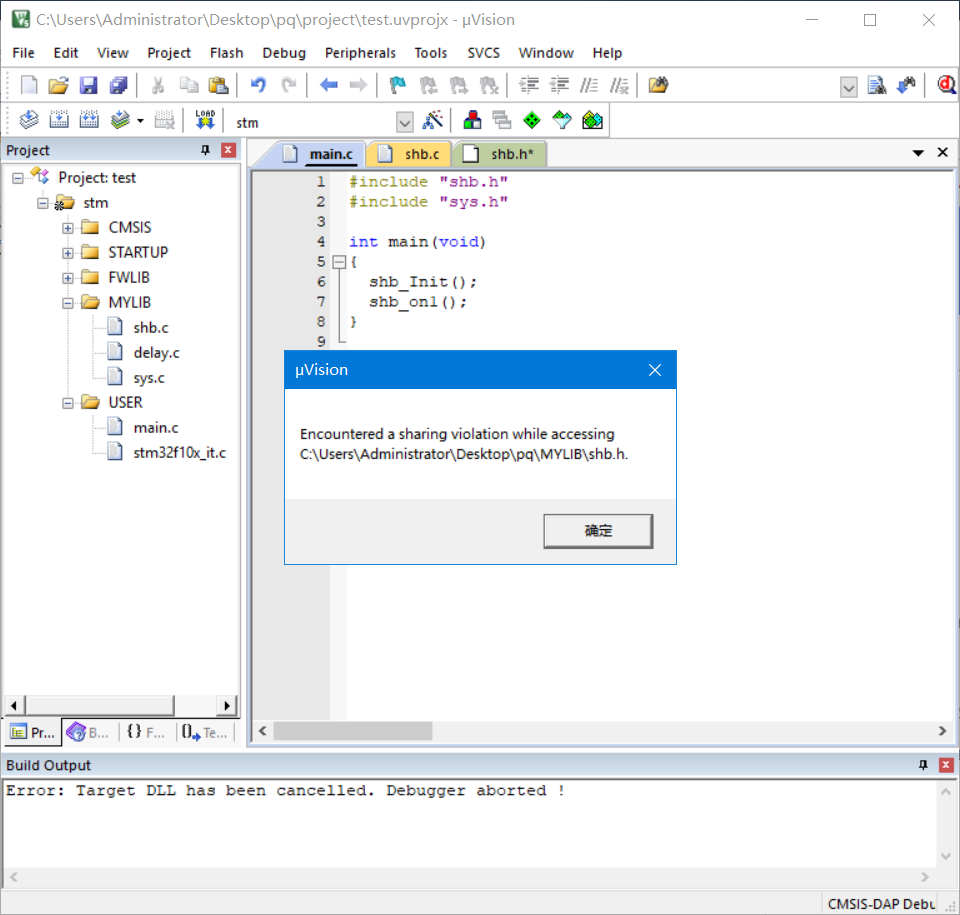
Task: Open the Peripherals menu
Action: click(360, 53)
